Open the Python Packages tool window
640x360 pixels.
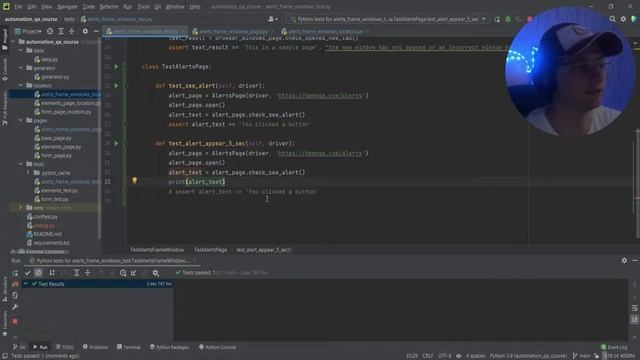click(x=169, y=347)
